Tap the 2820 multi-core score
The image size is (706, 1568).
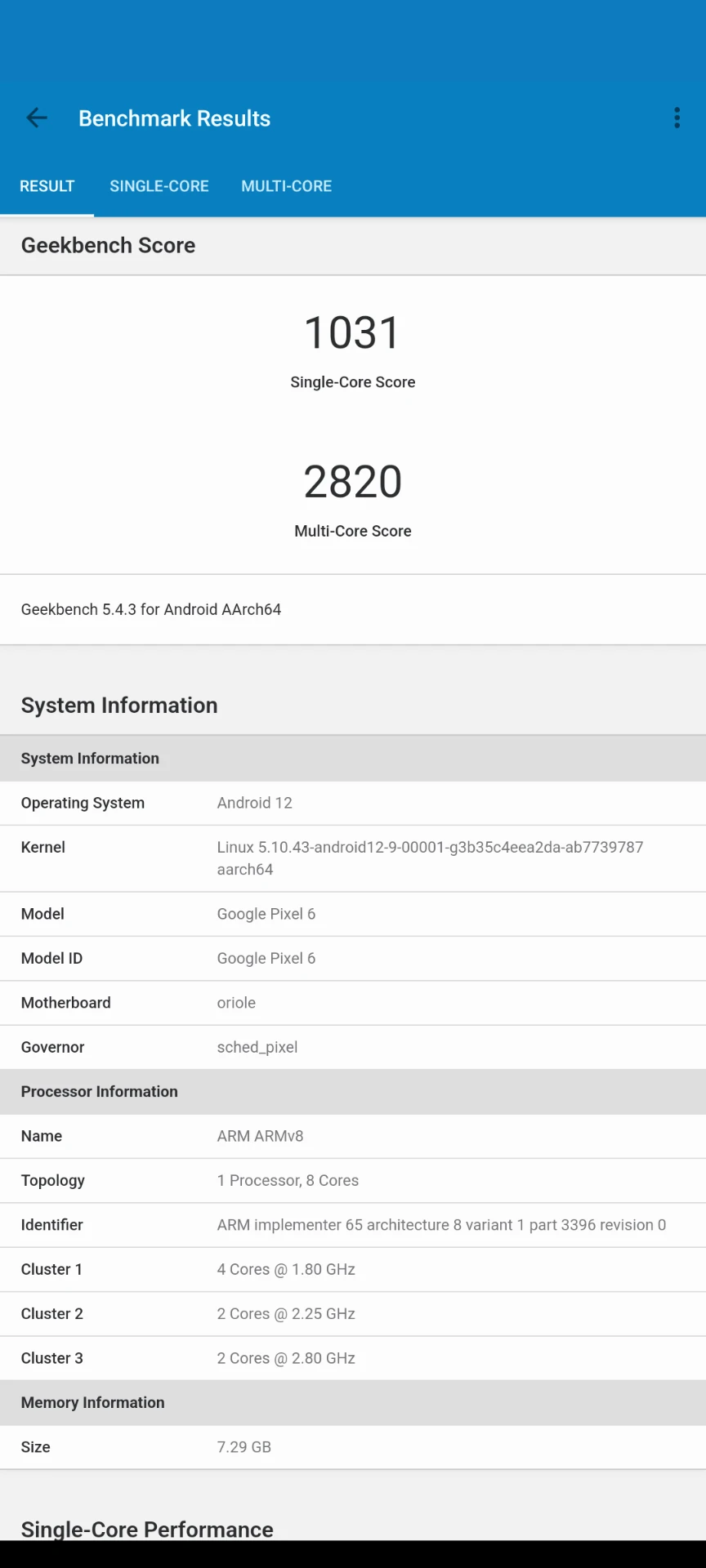pos(352,482)
